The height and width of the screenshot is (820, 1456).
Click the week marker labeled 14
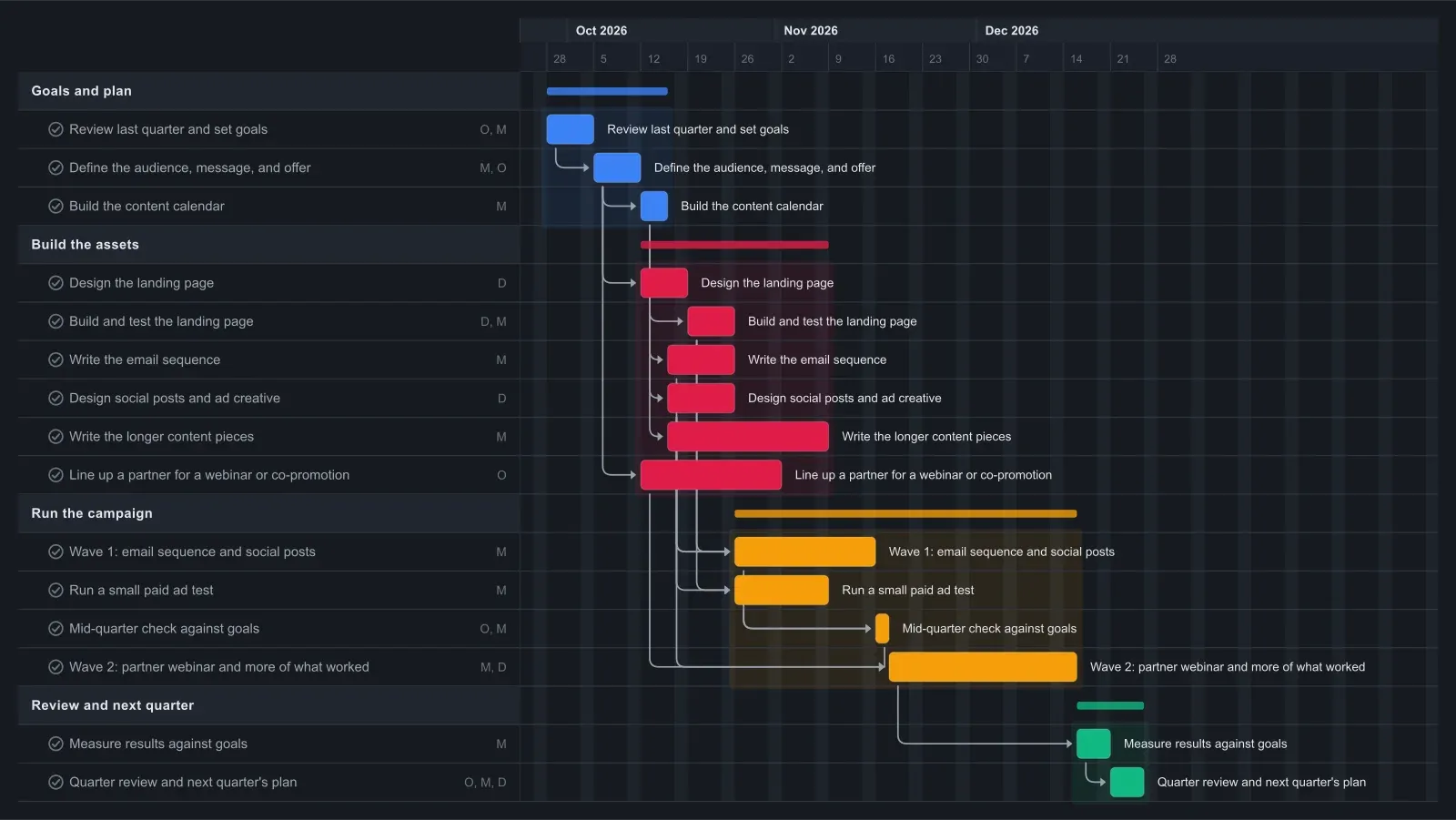tap(1077, 58)
